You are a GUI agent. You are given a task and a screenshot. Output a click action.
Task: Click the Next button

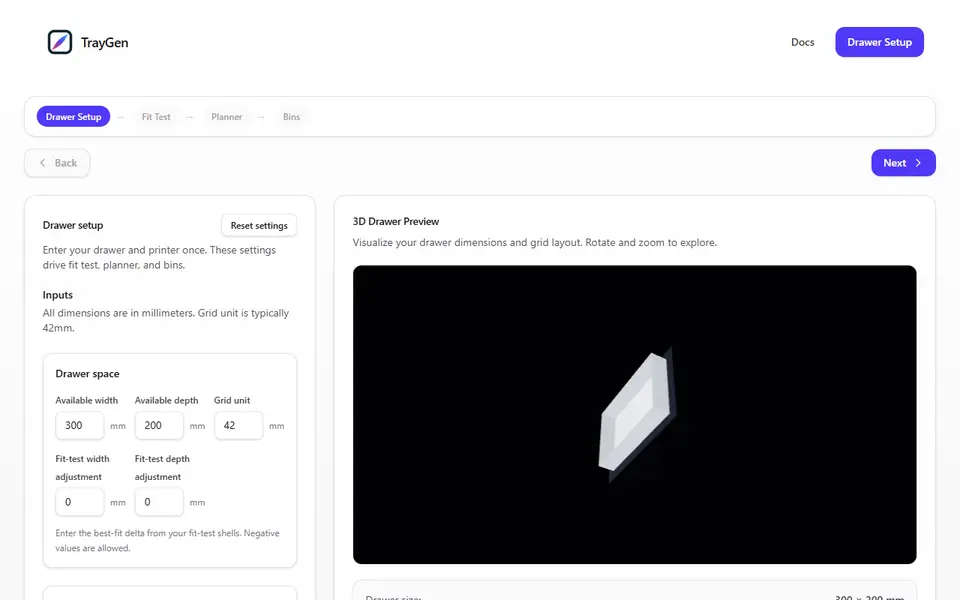pos(903,163)
